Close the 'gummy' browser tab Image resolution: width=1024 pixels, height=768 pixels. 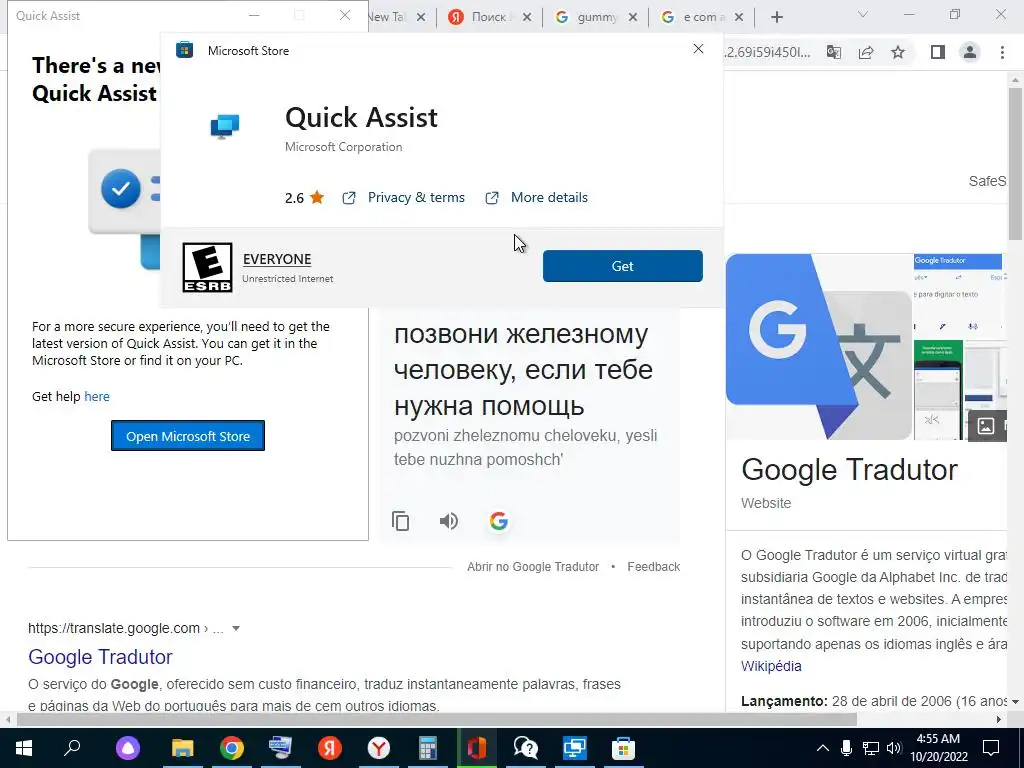pos(633,18)
